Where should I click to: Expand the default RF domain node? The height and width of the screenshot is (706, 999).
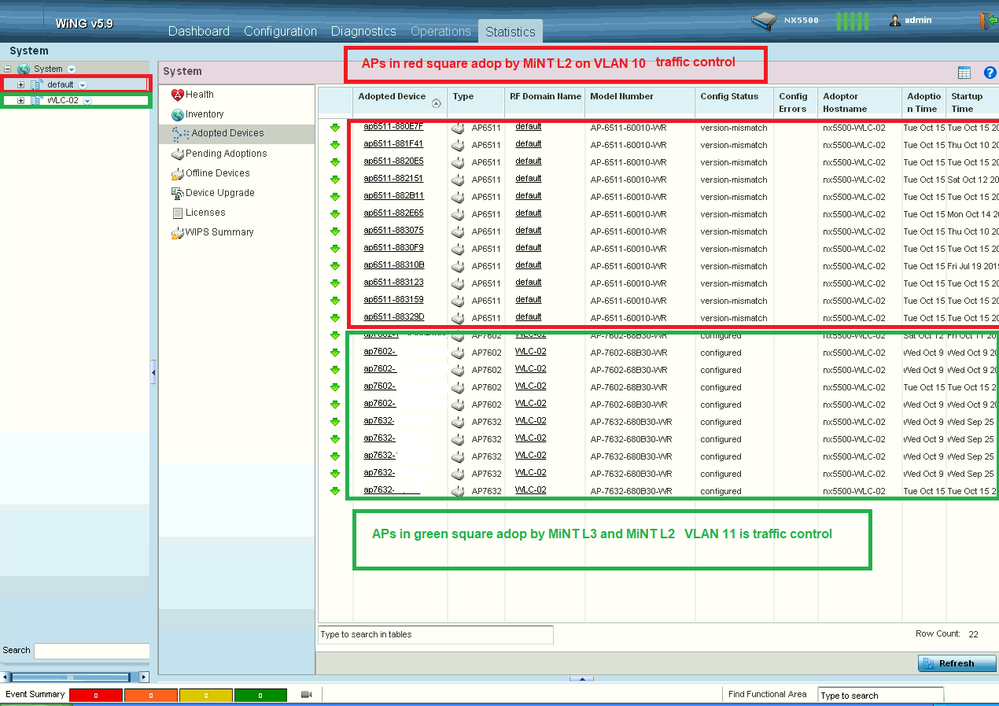coord(20,85)
